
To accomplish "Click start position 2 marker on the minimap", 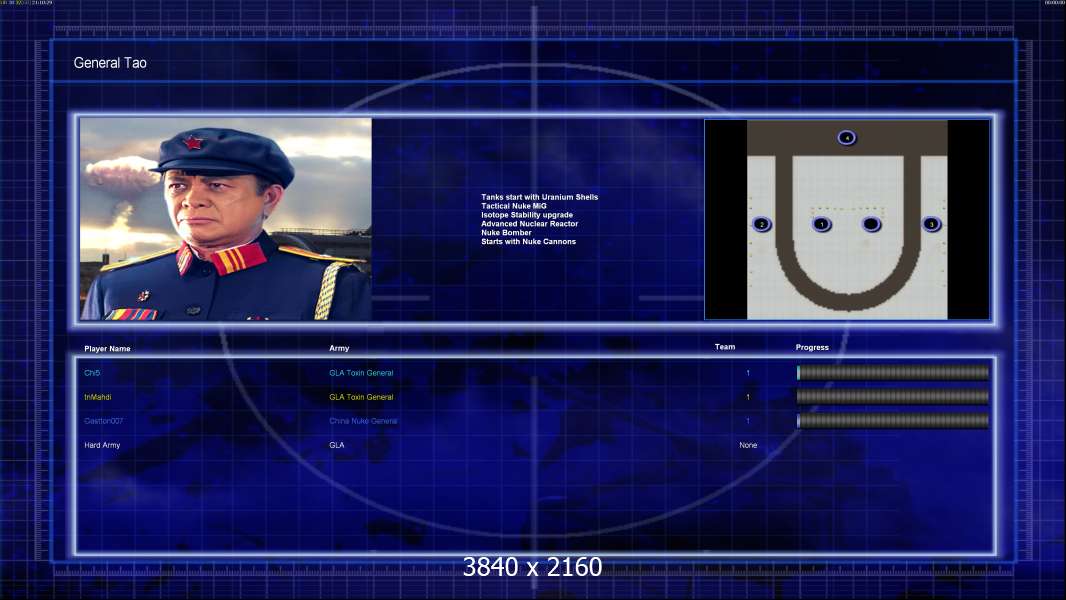I will (762, 224).
